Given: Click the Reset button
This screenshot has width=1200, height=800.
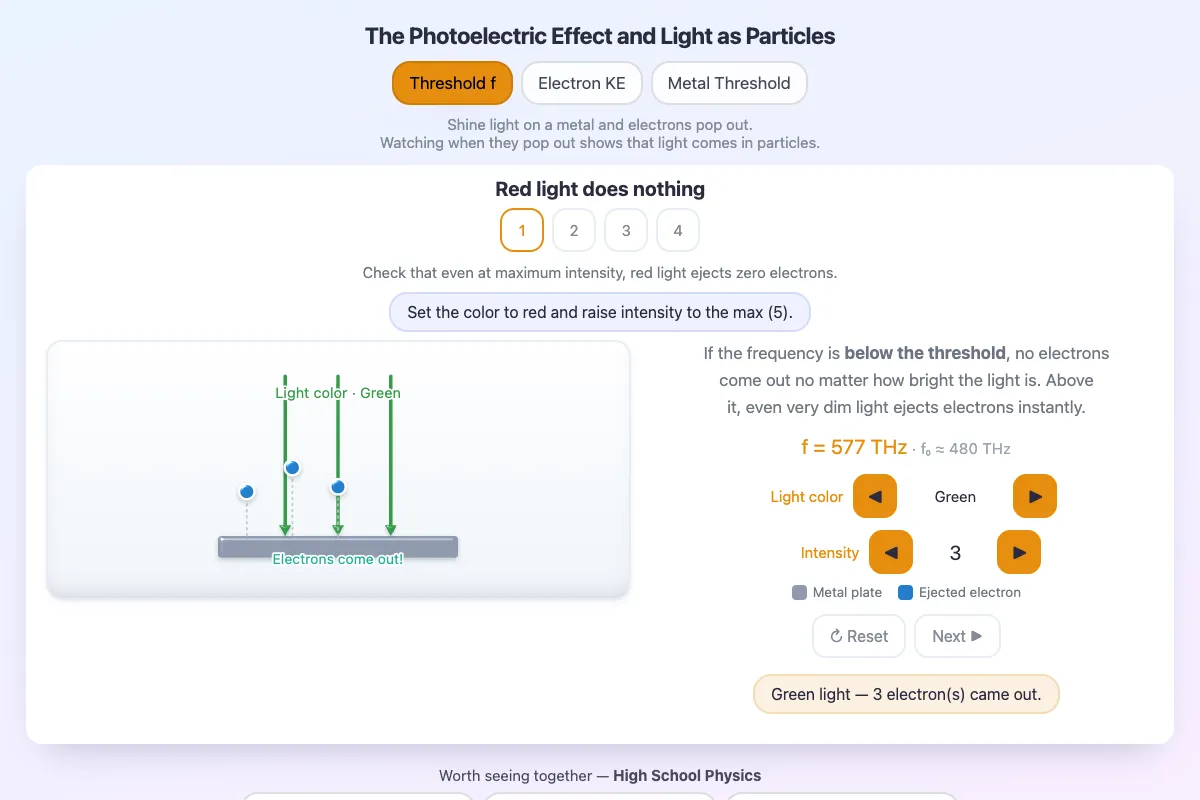Looking at the screenshot, I should (859, 636).
